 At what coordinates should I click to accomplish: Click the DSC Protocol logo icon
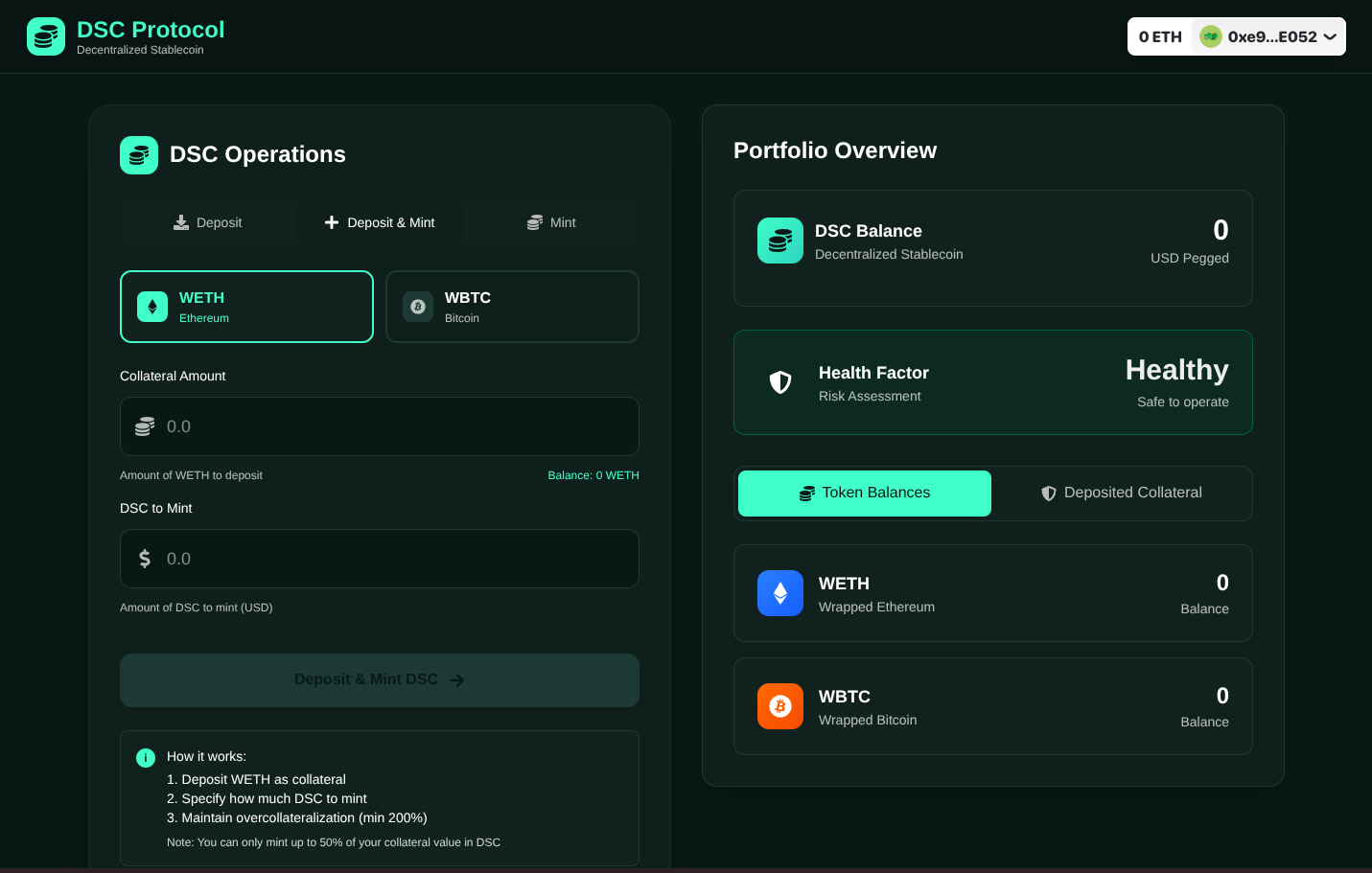pos(46,36)
